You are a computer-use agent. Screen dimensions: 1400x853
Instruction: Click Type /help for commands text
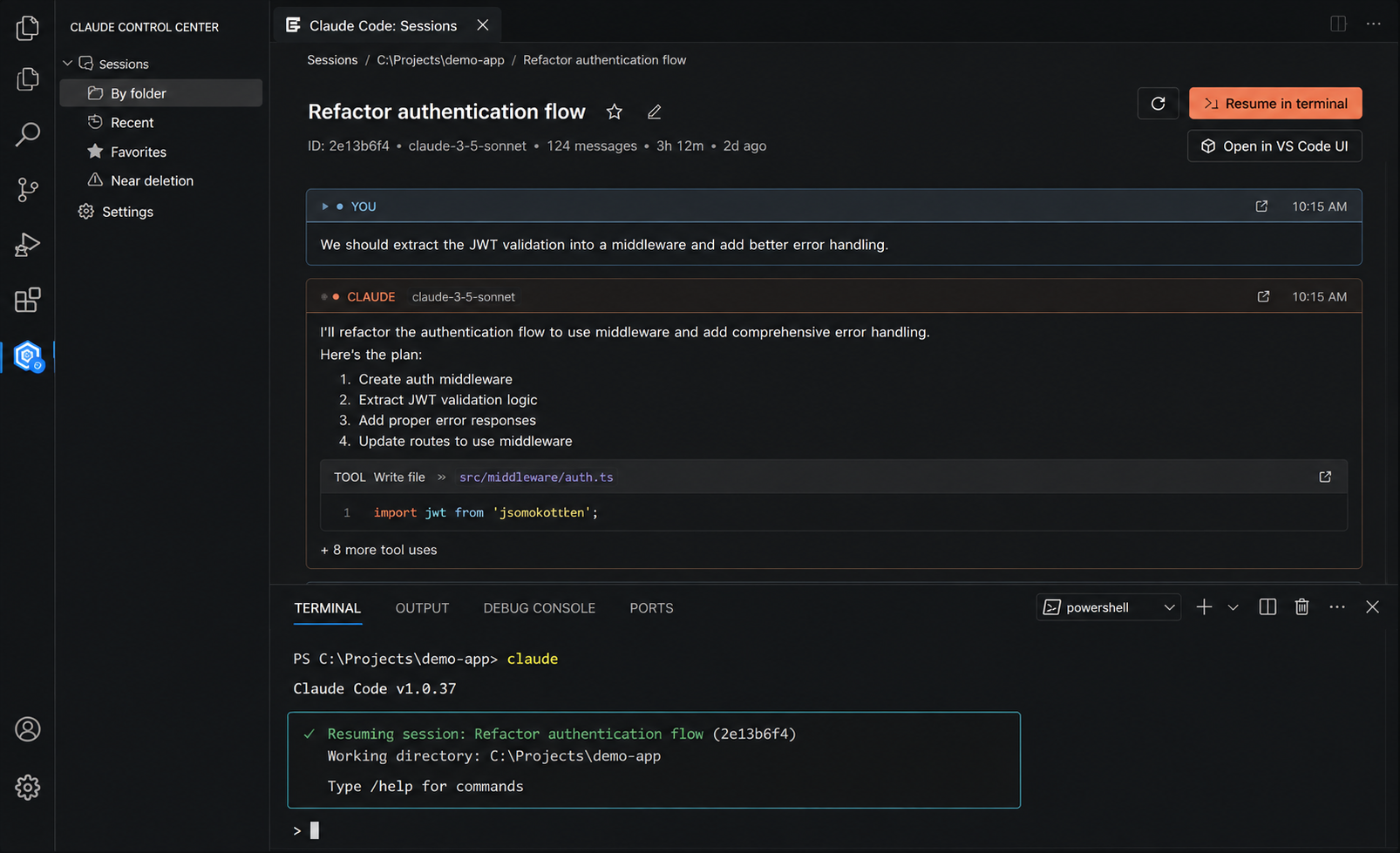click(425, 786)
